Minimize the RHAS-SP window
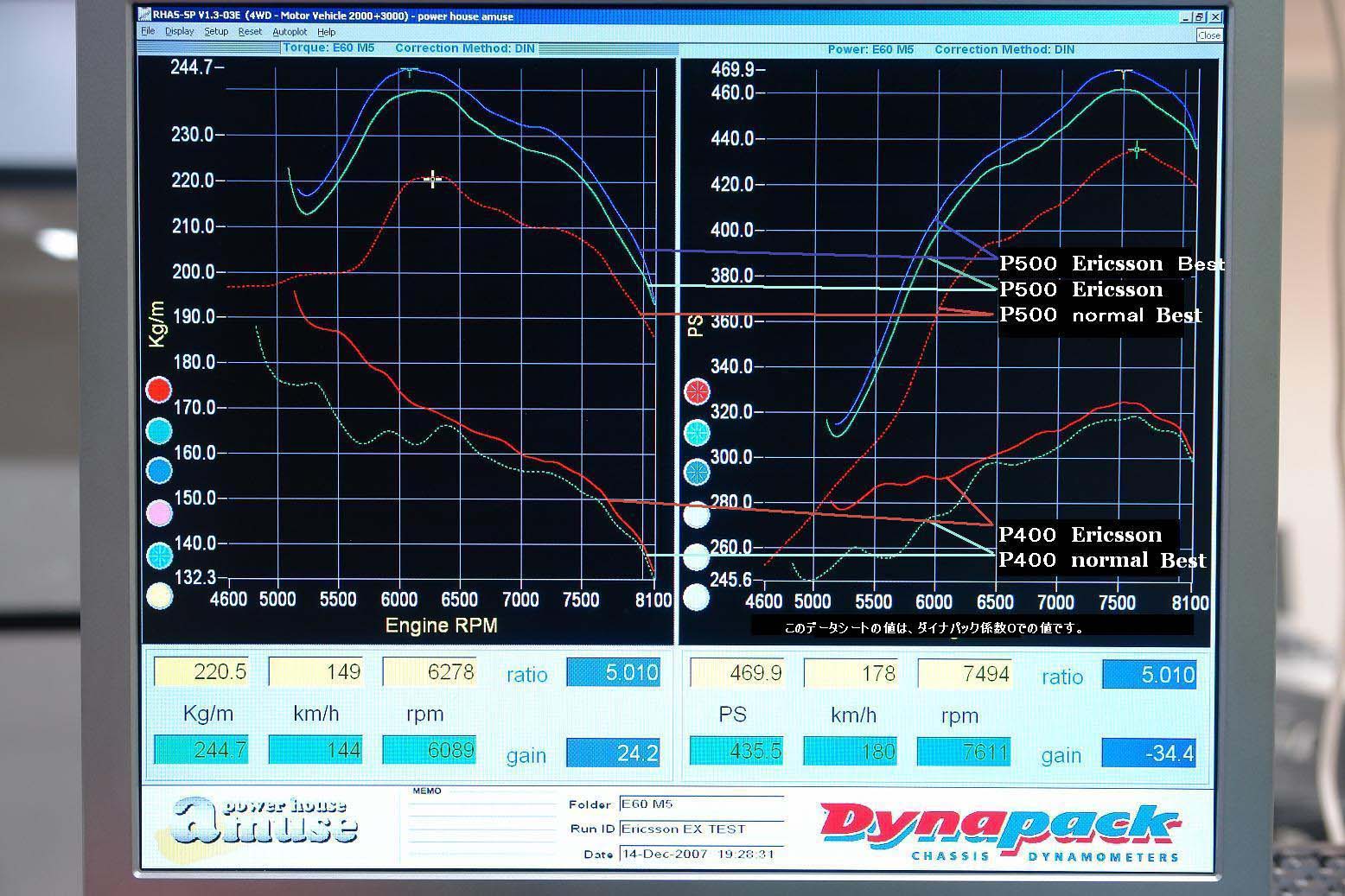1345x896 pixels. point(1184,16)
